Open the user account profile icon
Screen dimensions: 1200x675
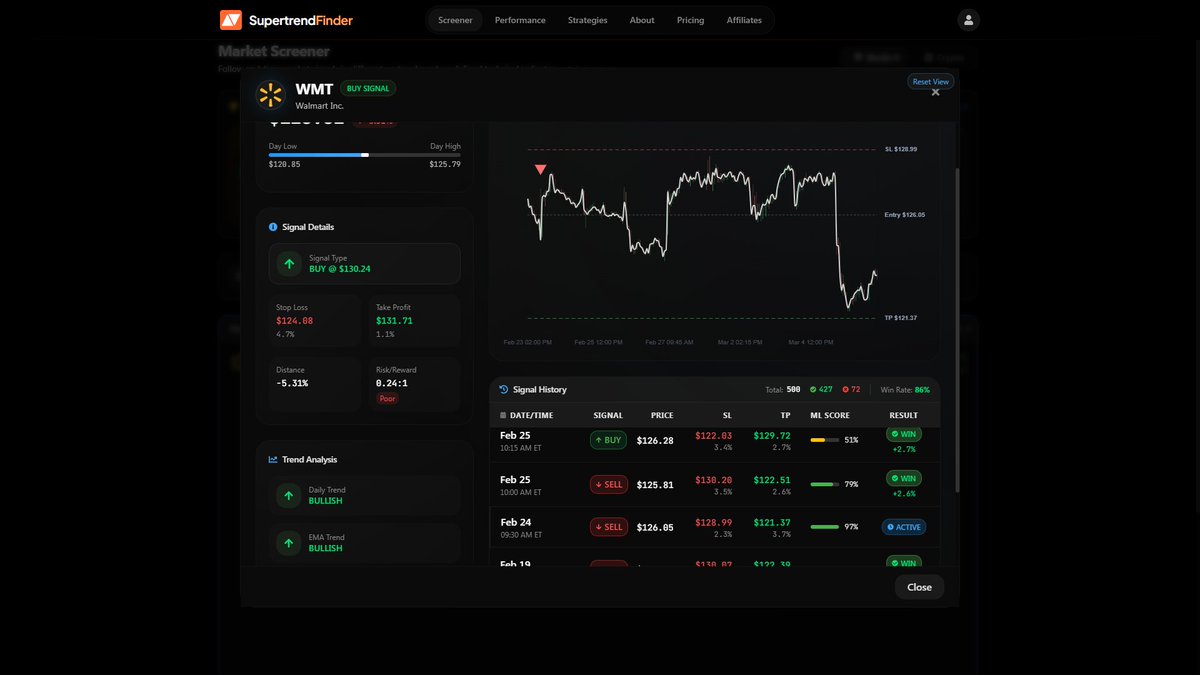coord(968,20)
